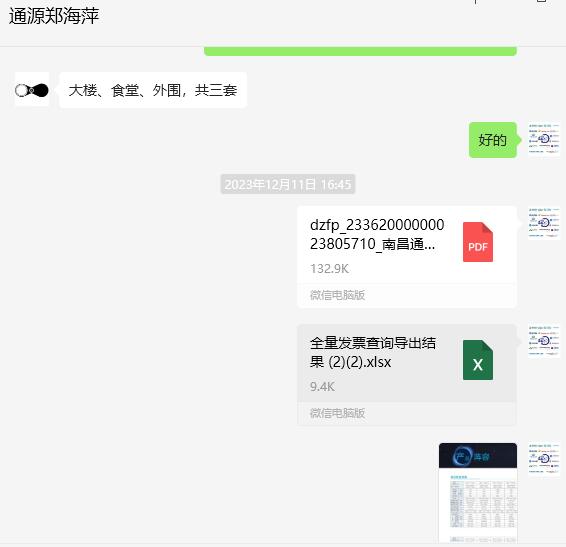Click own avatar beside the 好的 message

(544, 139)
